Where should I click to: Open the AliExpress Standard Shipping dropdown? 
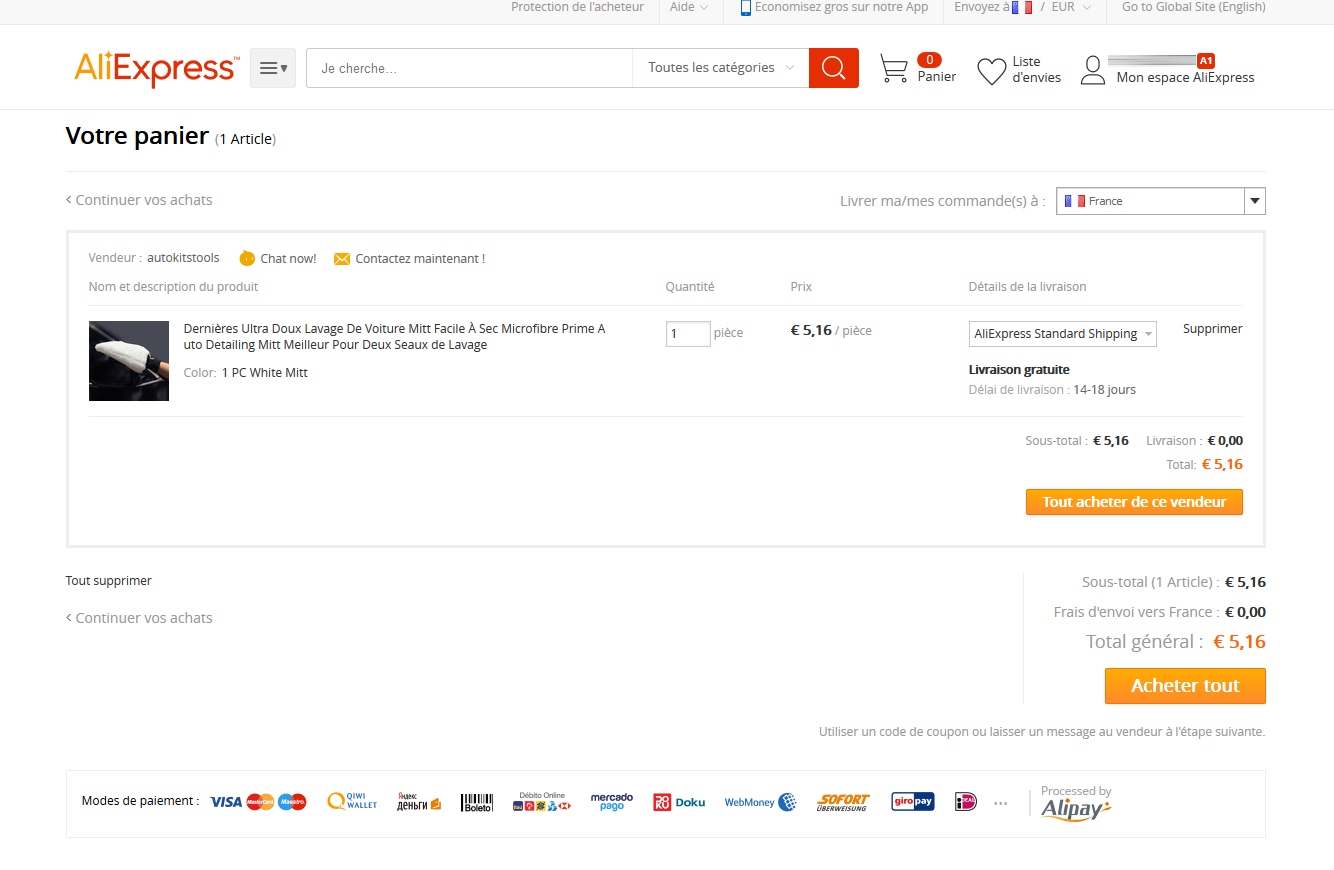pos(1062,334)
